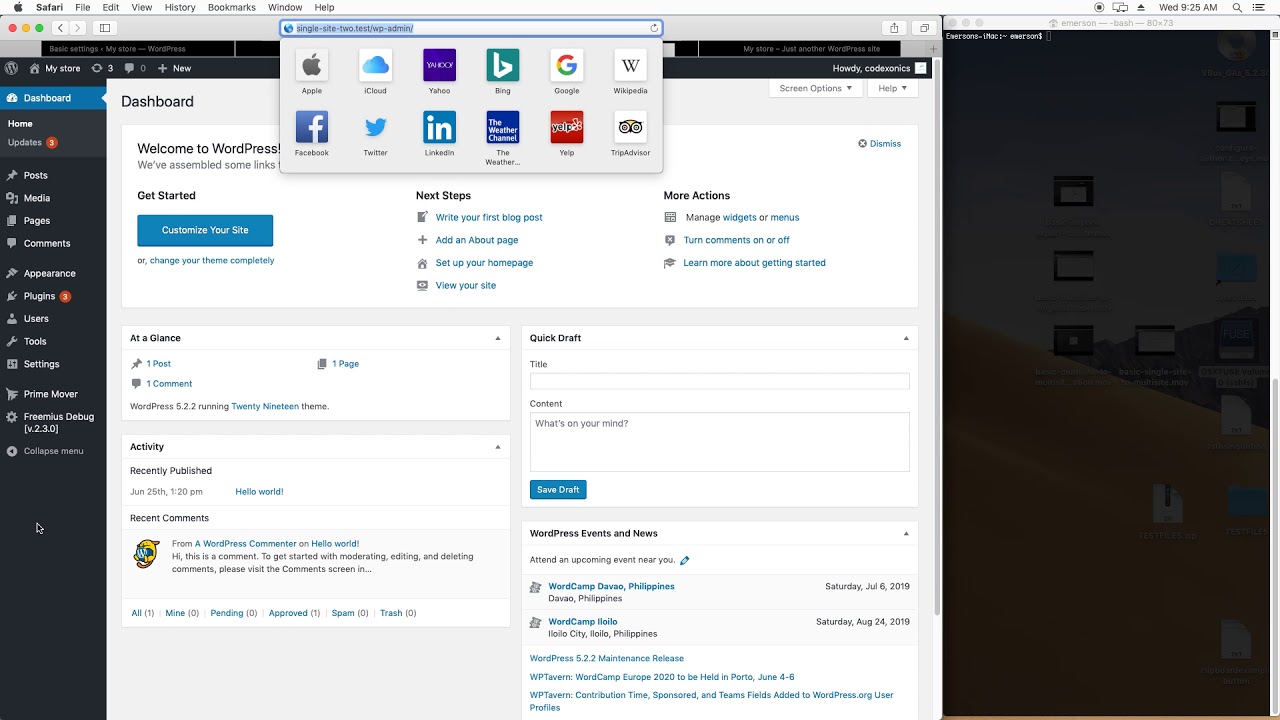Open Write your first blog post link
Image resolution: width=1280 pixels, height=720 pixels.
[489, 217]
